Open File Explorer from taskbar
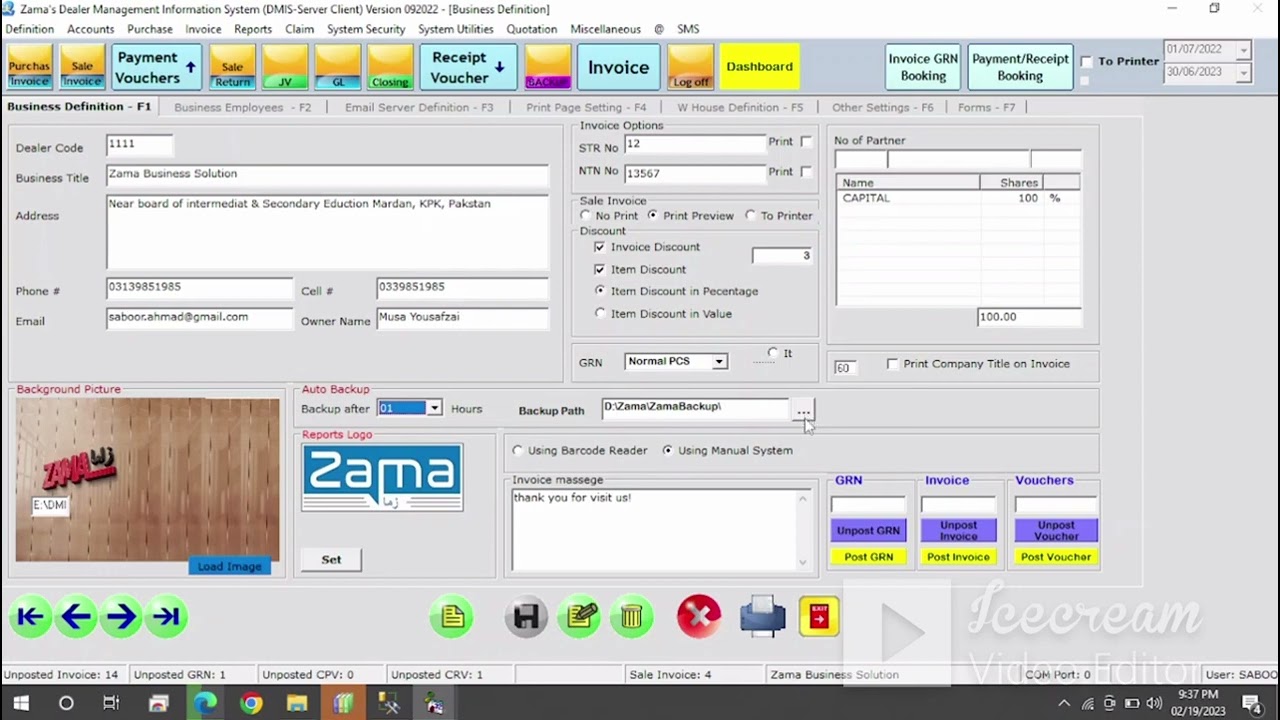 pos(297,703)
